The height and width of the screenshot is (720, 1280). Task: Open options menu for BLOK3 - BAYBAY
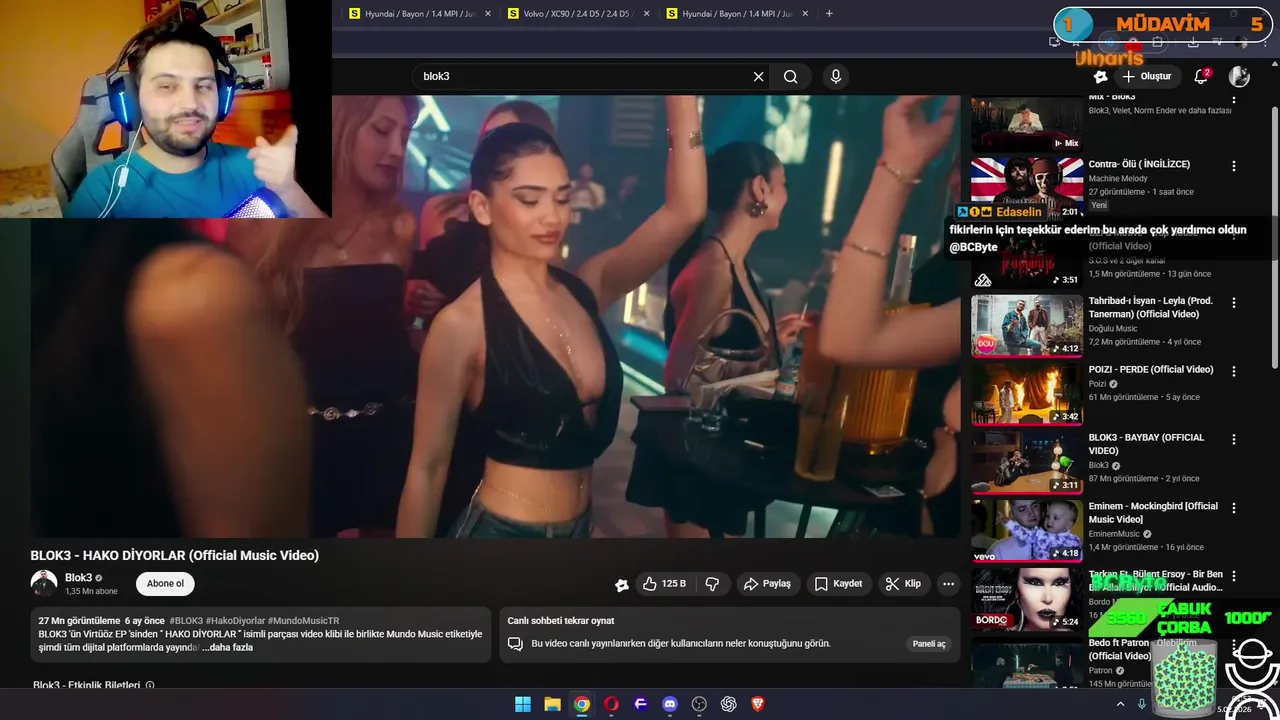coord(1233,439)
